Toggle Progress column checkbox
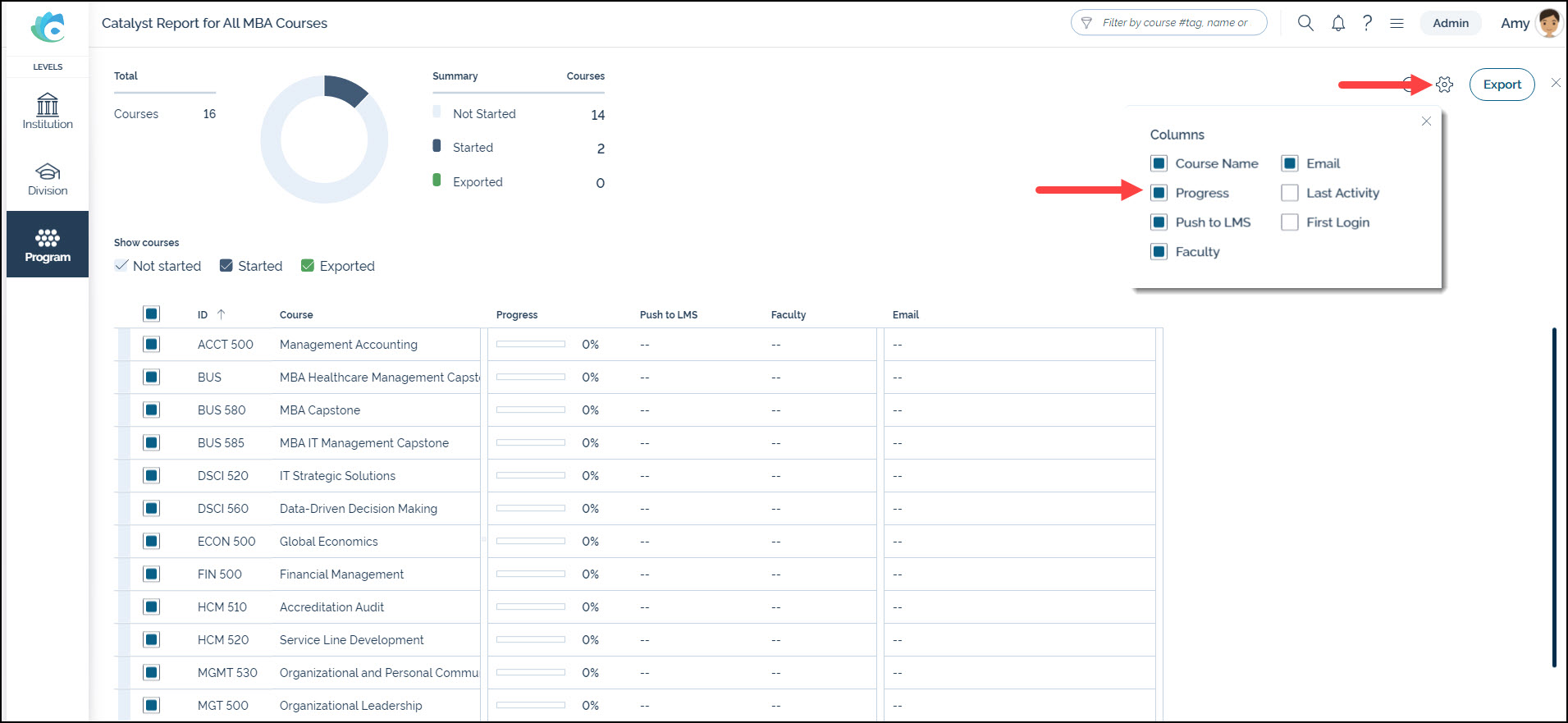 pyautogui.click(x=1159, y=193)
